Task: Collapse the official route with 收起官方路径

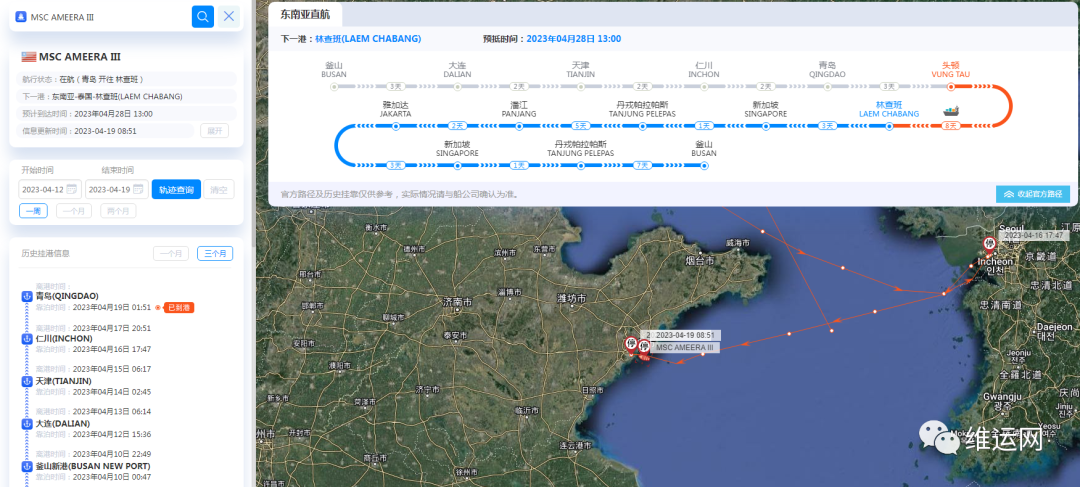Action: pos(1034,194)
